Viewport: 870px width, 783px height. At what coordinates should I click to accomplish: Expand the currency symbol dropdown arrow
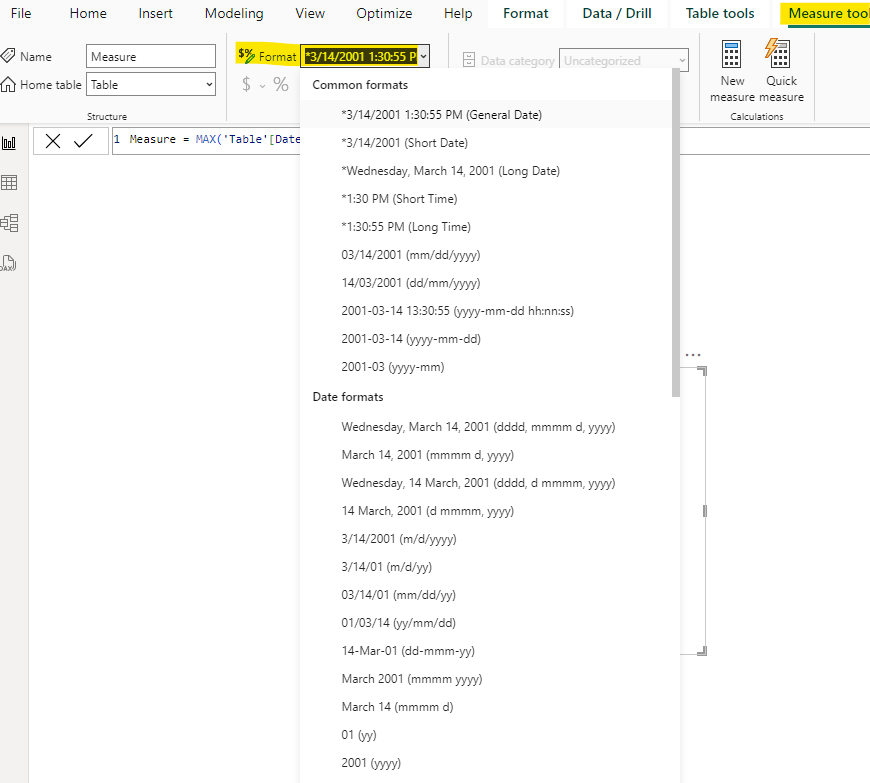[262, 85]
